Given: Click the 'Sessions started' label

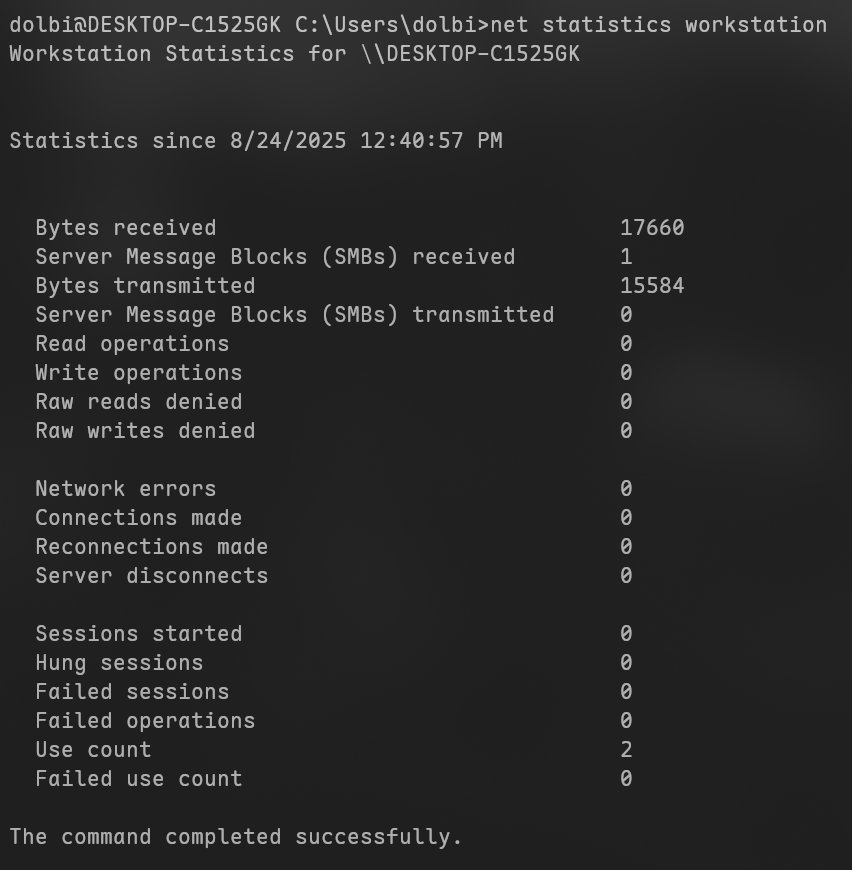Looking at the screenshot, I should [139, 634].
